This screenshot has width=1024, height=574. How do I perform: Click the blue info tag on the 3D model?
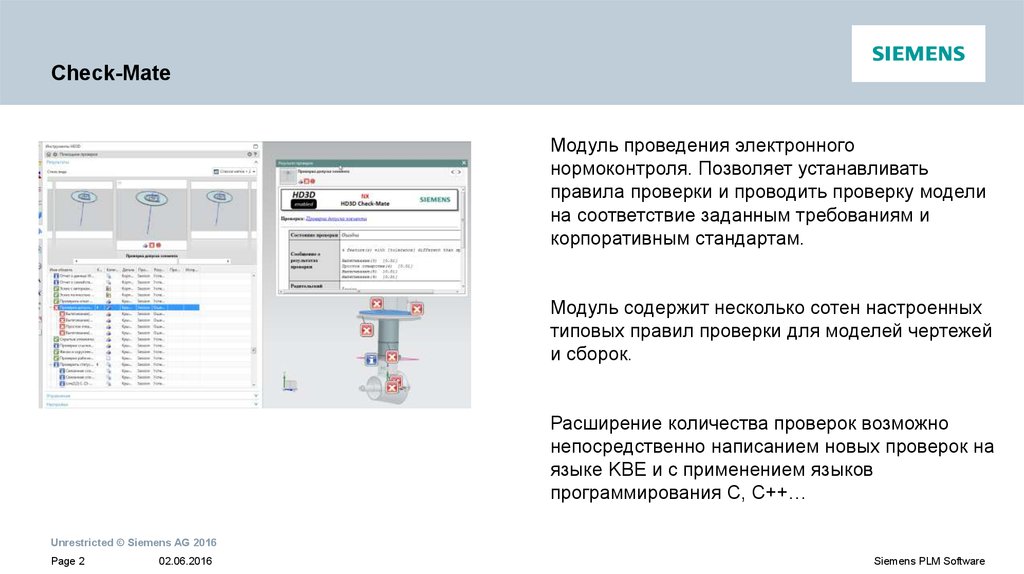coord(371,359)
